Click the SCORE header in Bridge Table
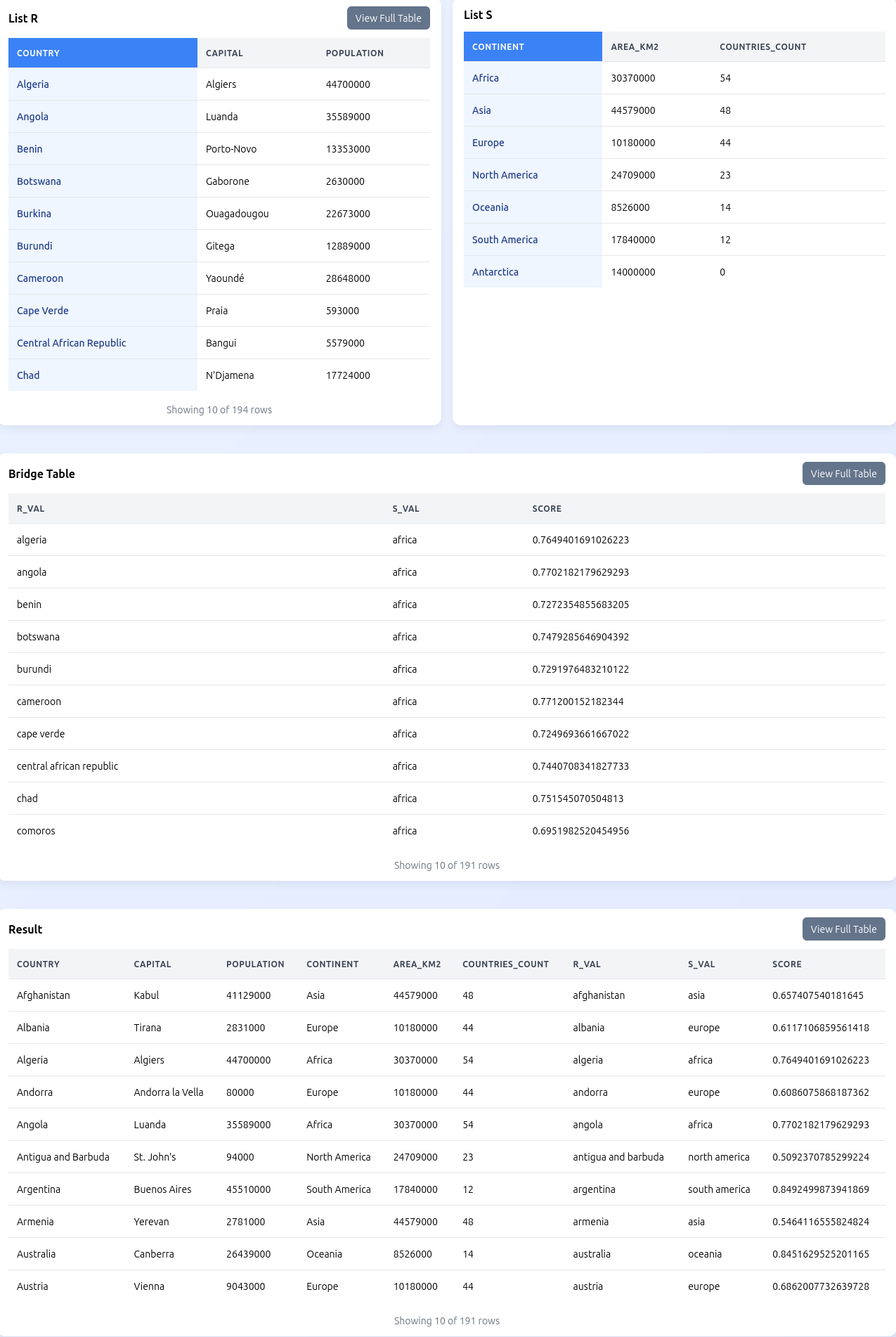This screenshot has width=896, height=1337. (x=547, y=509)
